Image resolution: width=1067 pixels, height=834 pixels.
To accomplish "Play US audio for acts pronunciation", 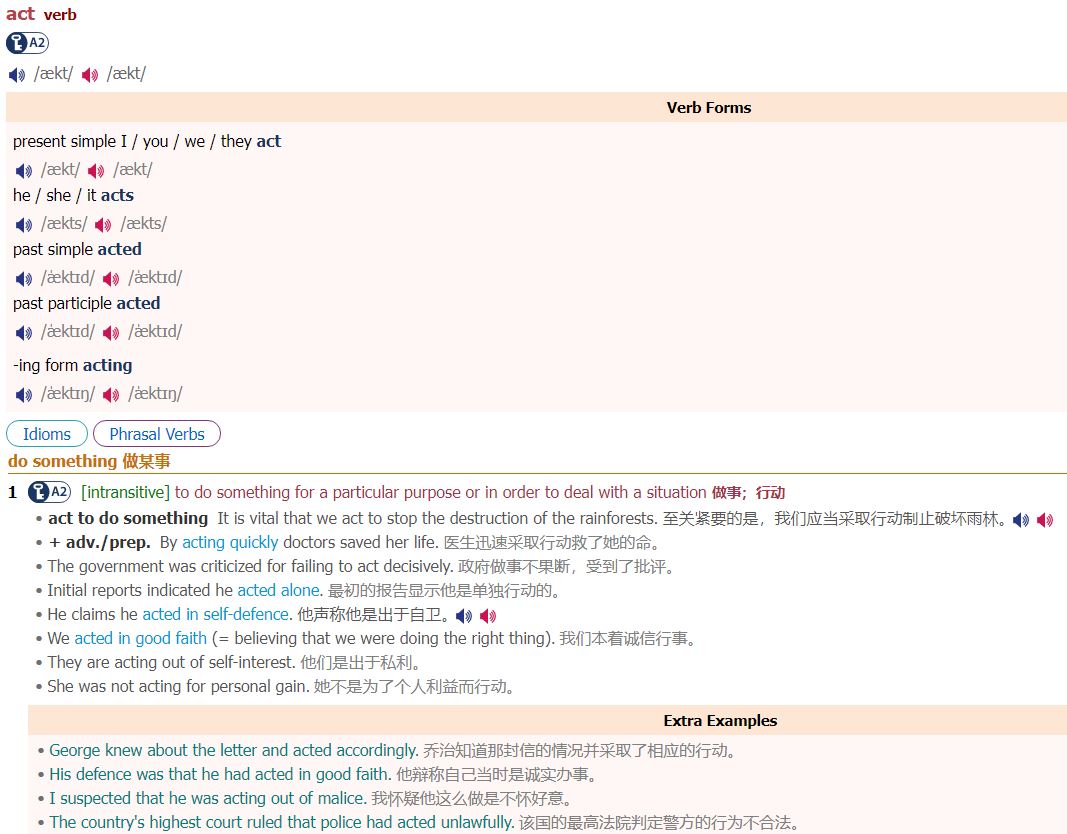I will click(x=103, y=224).
